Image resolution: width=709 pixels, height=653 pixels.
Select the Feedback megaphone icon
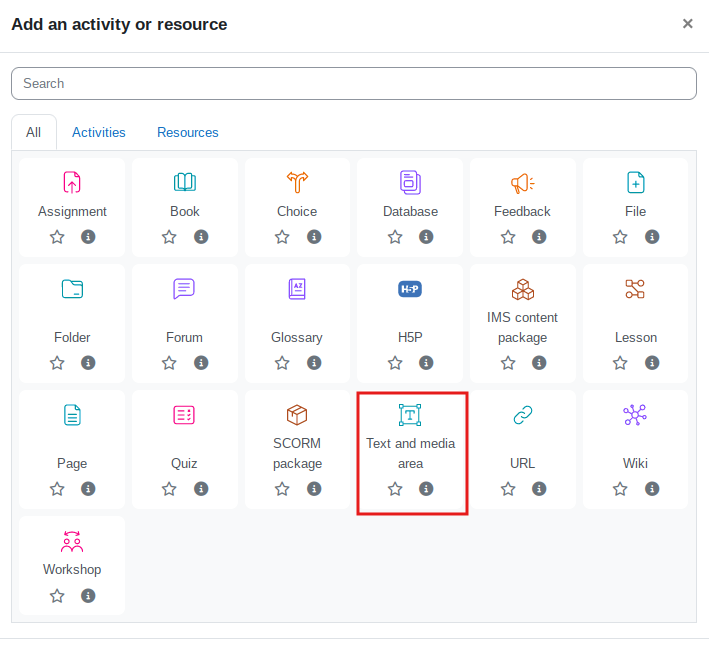click(x=522, y=182)
